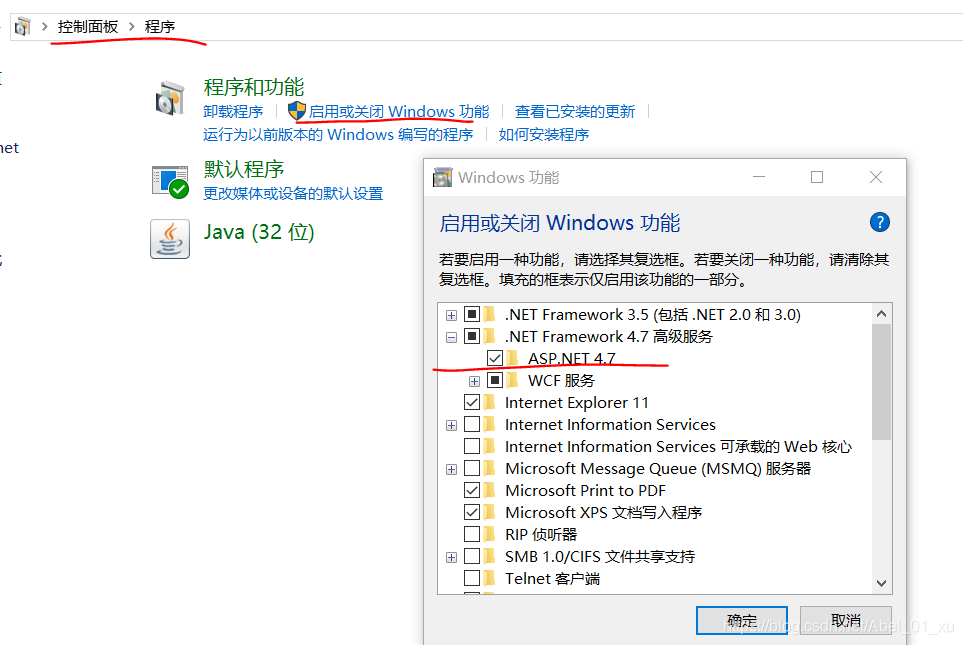Select the Internet Explorer 11 row text
The height and width of the screenshot is (645, 963).
[577, 402]
